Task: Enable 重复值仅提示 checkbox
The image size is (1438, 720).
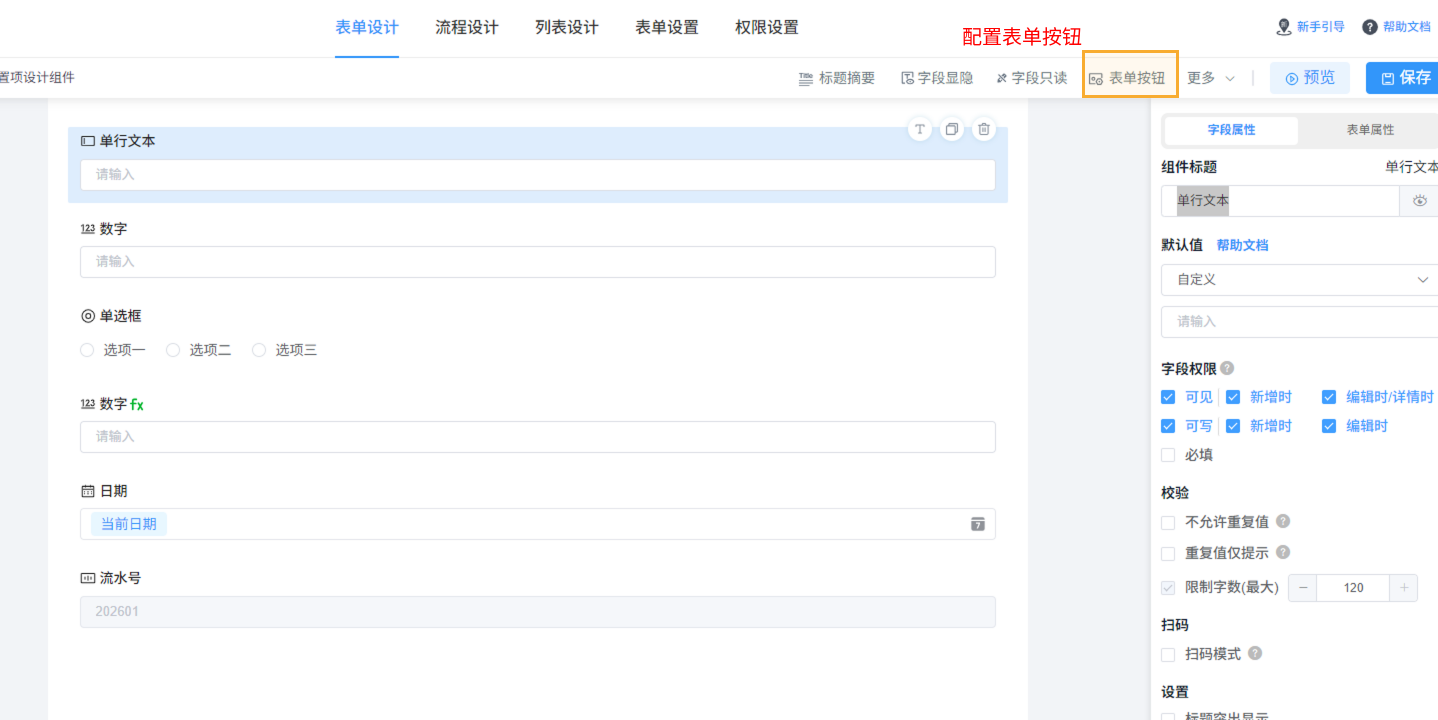Action: (x=1168, y=553)
